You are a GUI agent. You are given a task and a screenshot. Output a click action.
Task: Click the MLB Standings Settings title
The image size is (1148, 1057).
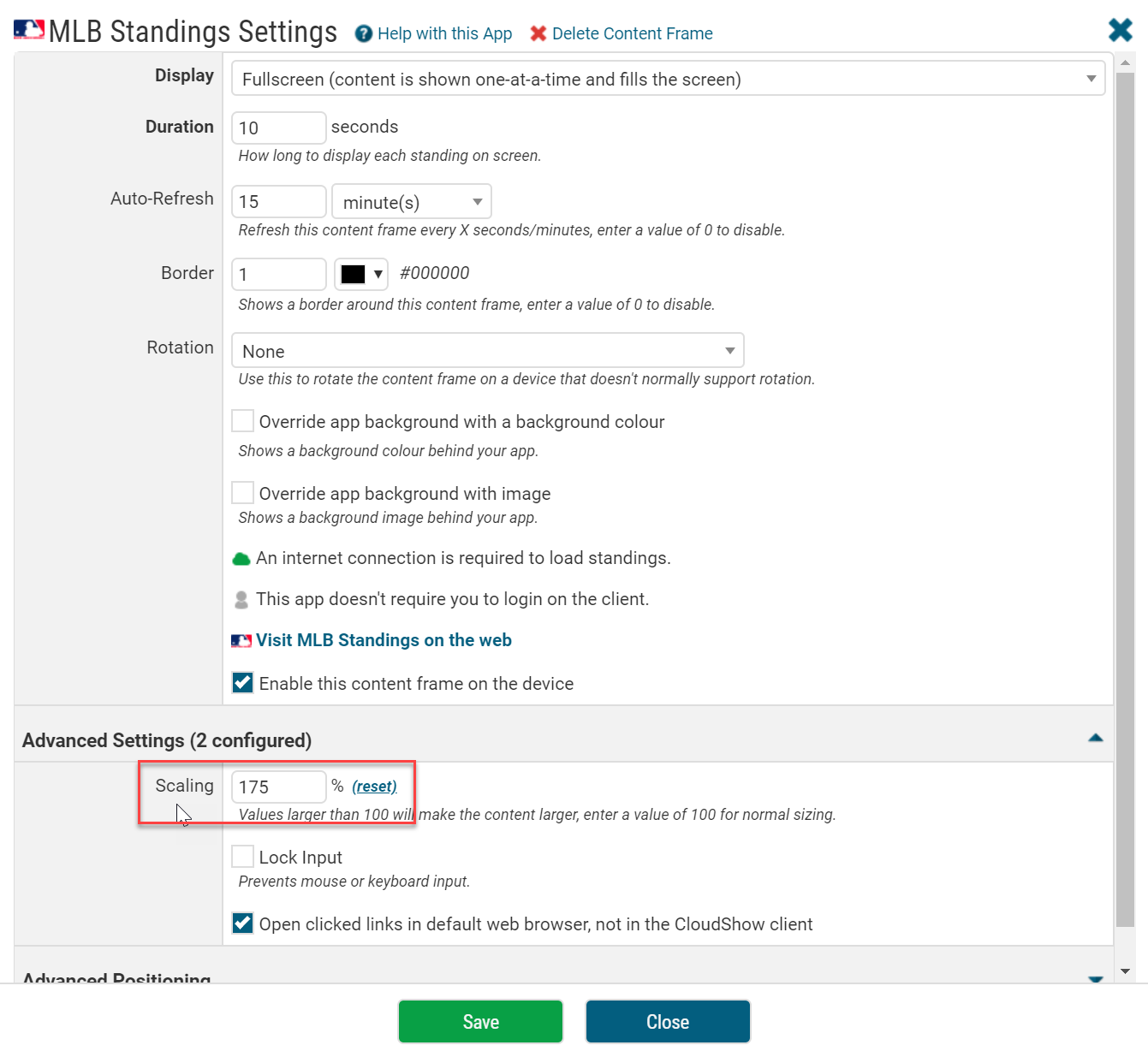[193, 31]
